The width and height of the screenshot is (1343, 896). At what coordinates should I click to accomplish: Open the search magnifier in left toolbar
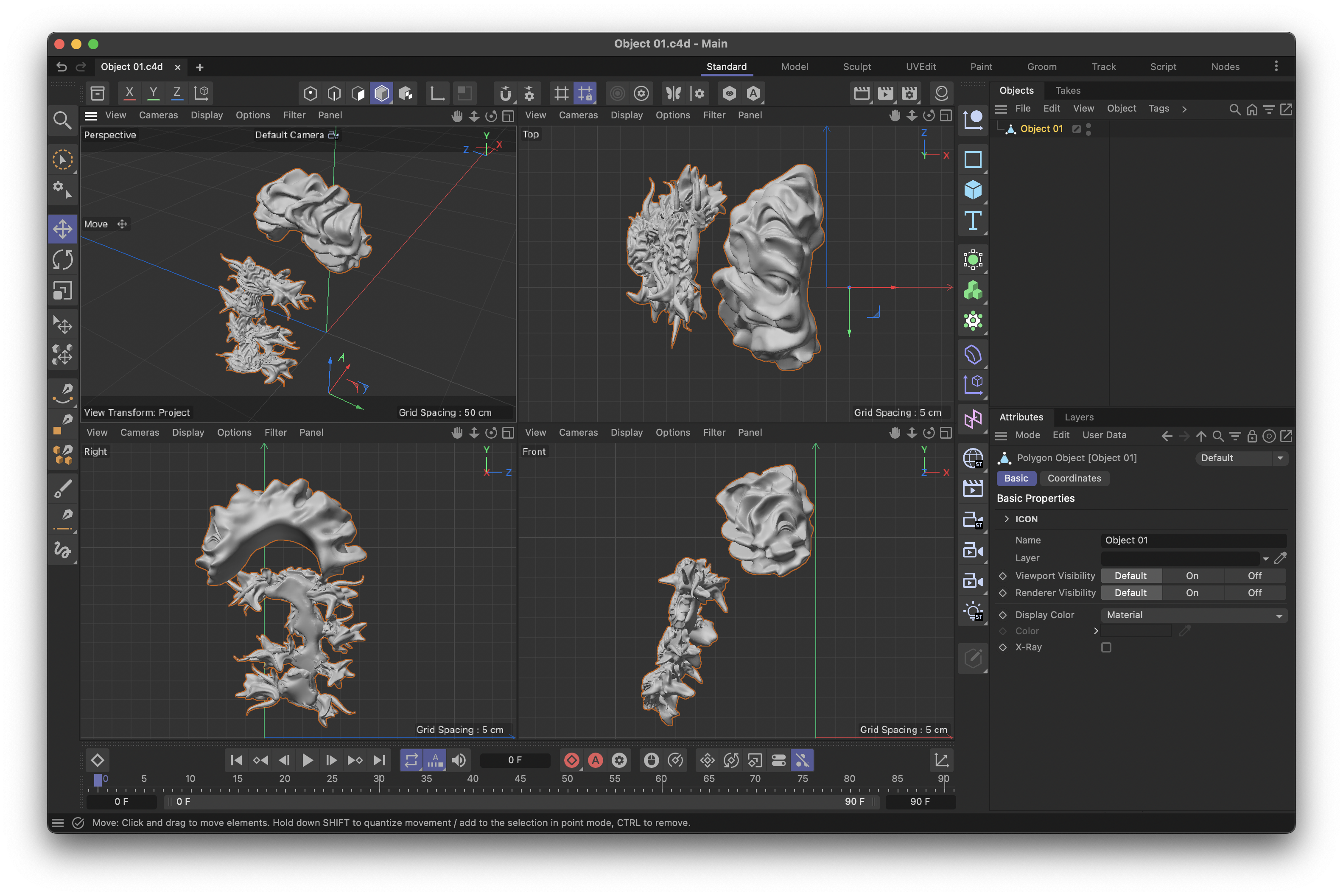(x=62, y=120)
